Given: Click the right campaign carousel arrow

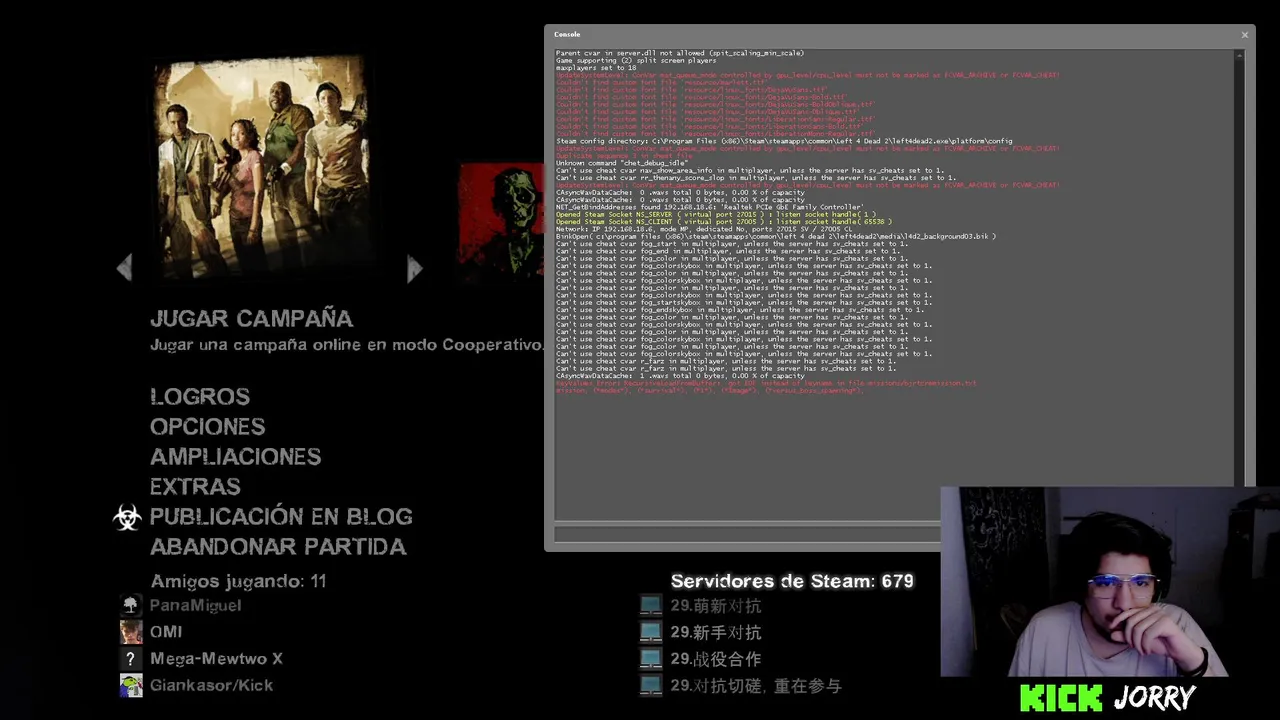Looking at the screenshot, I should 415,268.
